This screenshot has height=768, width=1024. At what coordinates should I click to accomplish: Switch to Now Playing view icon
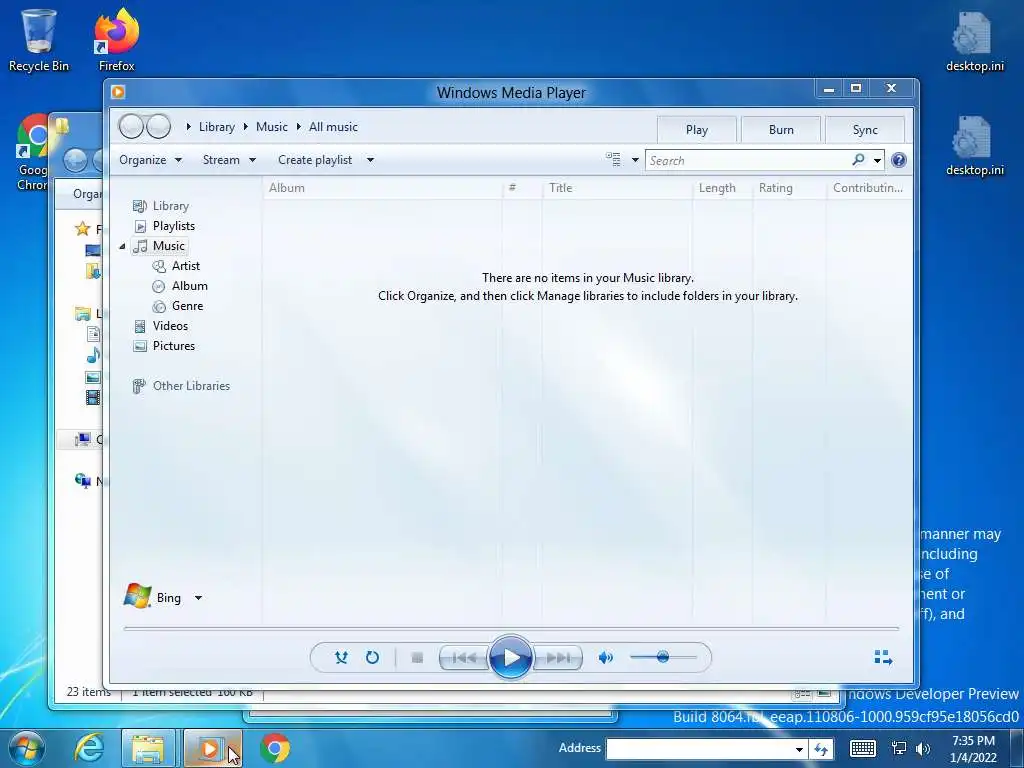[x=883, y=658]
